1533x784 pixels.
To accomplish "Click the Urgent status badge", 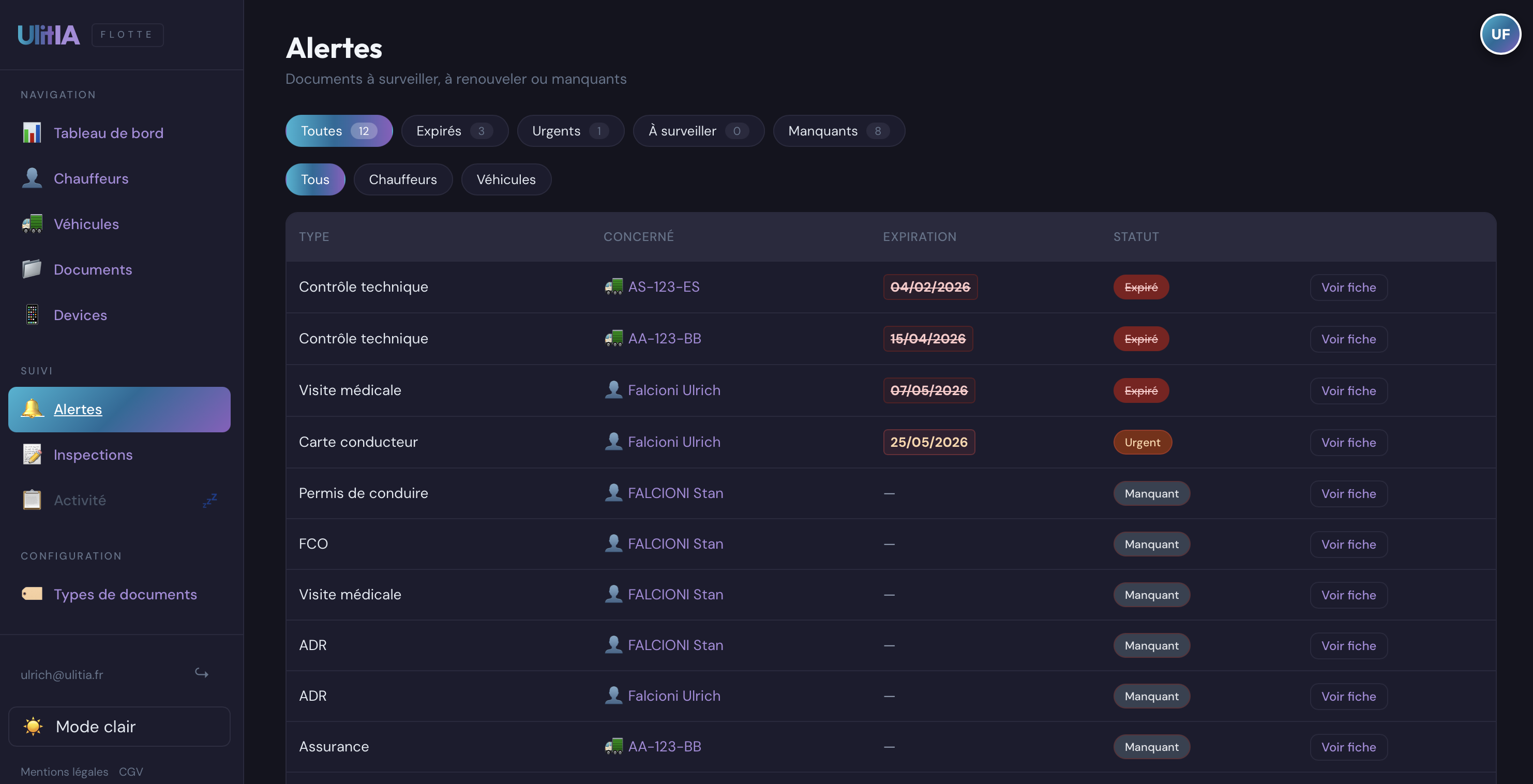I will [x=1142, y=442].
